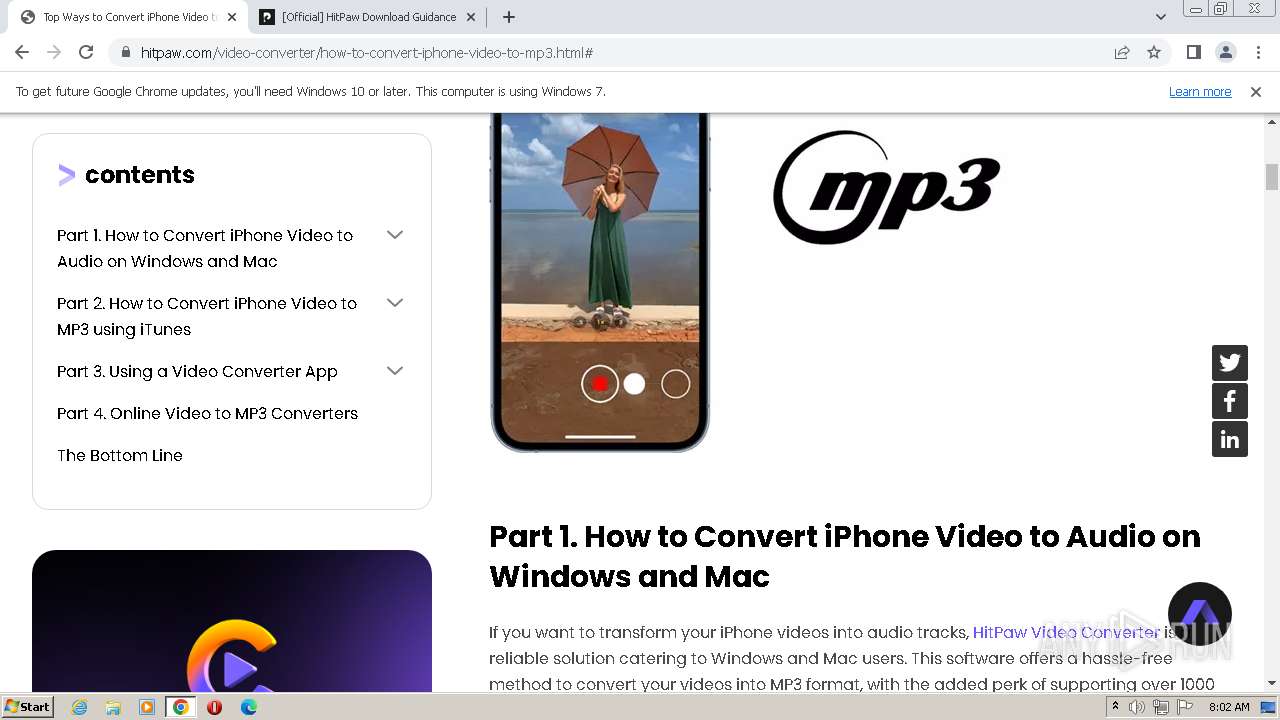Image resolution: width=1280 pixels, height=720 pixels.
Task: Close the Top Ways to Convert tab
Action: tap(232, 17)
